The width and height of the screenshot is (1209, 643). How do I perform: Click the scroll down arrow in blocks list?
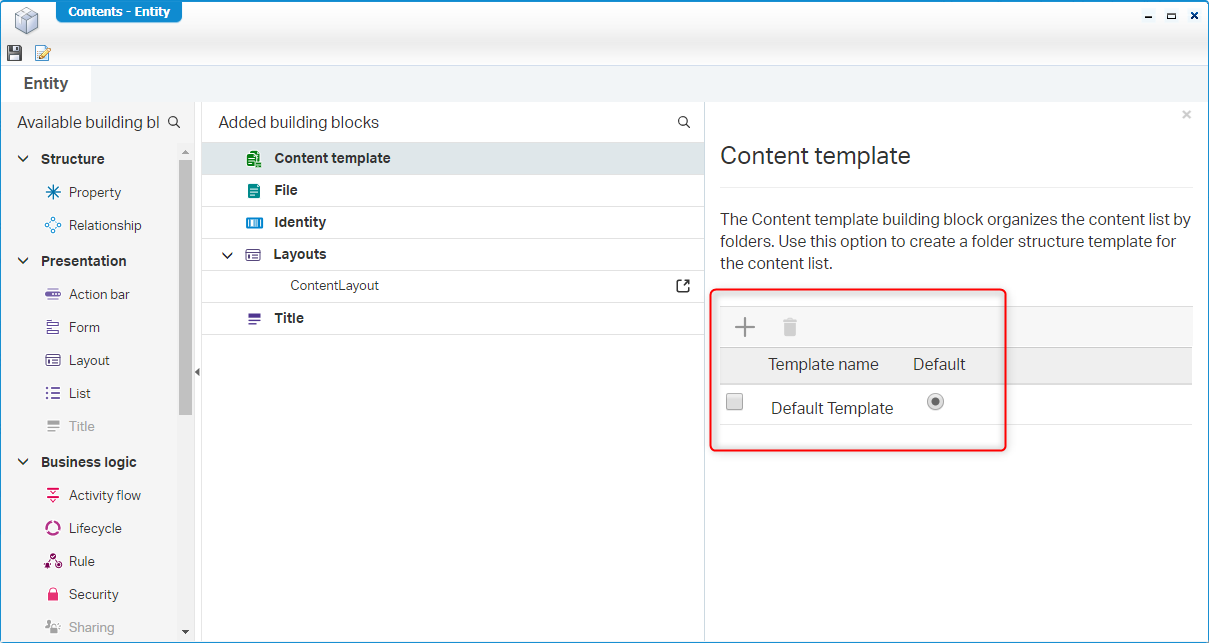pos(185,632)
